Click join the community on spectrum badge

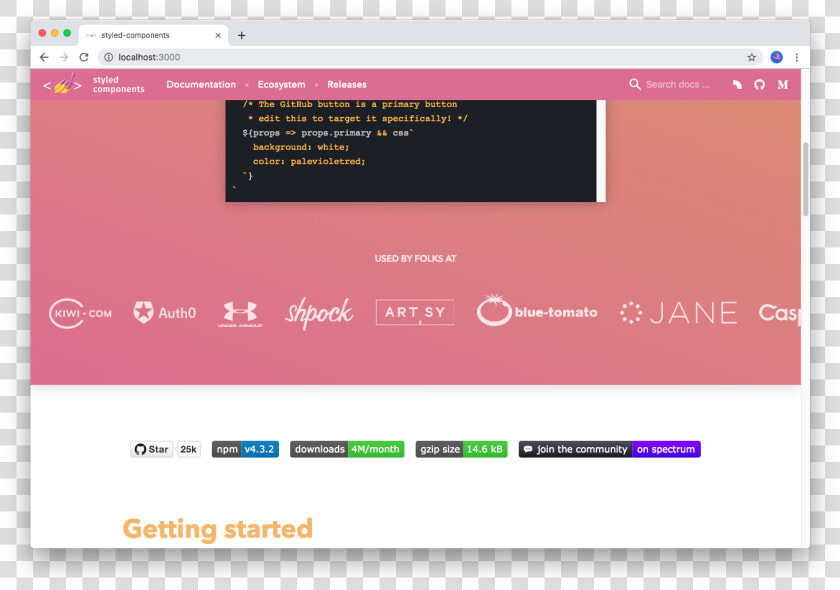(610, 449)
